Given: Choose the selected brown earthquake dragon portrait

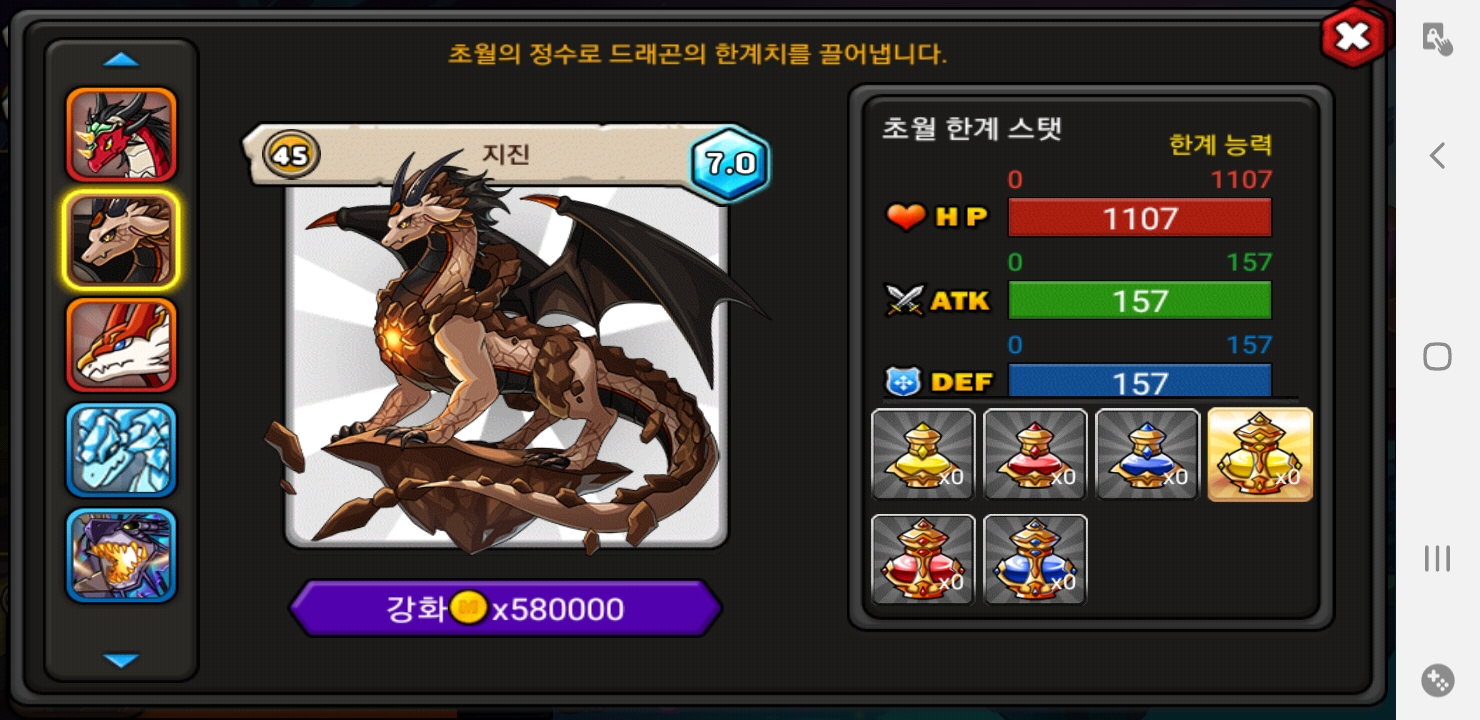Looking at the screenshot, I should pos(121,239).
